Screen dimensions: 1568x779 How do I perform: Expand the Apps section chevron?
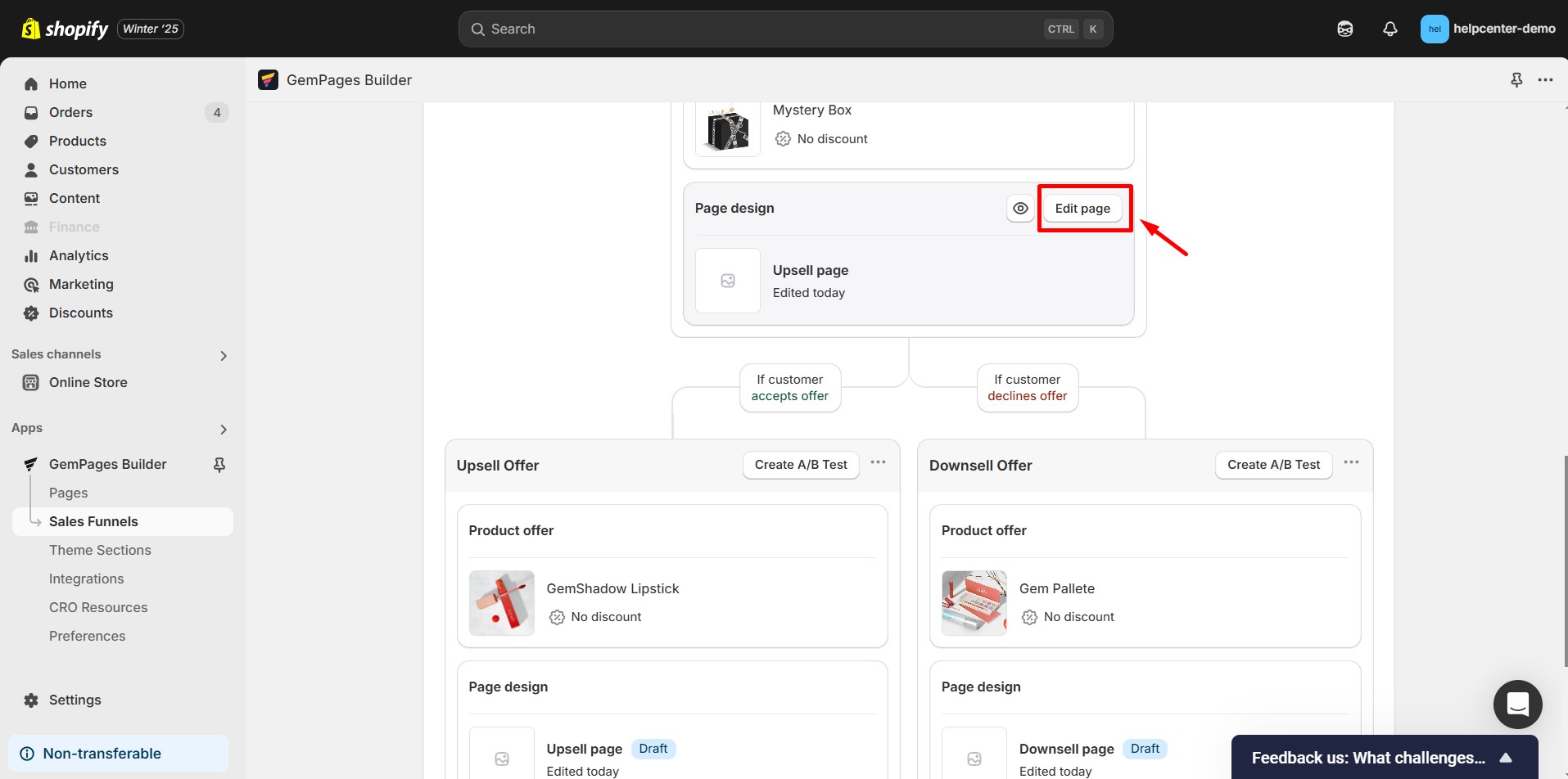[x=223, y=429]
